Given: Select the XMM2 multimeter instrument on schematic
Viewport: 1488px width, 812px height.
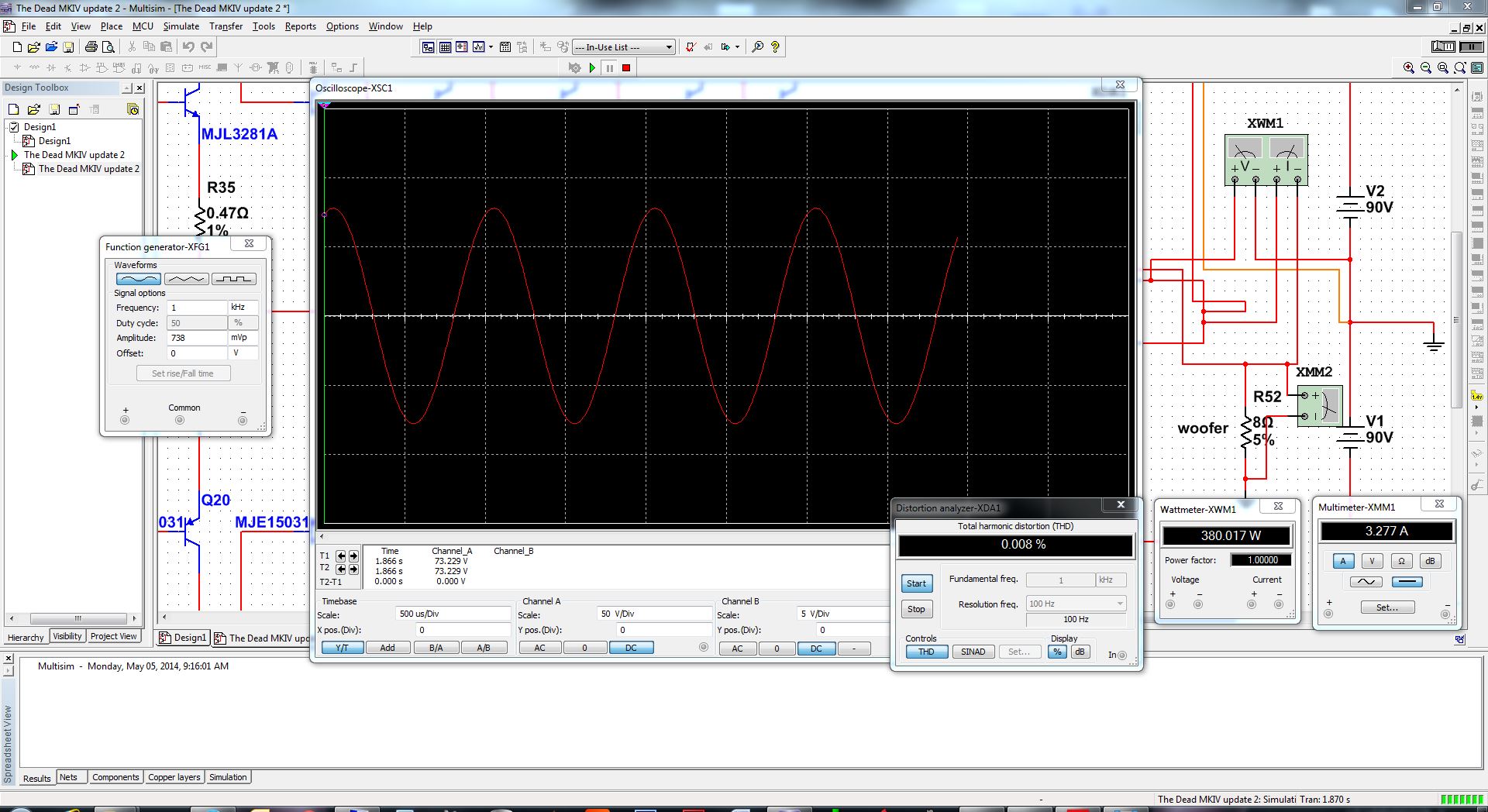Looking at the screenshot, I should click(1320, 406).
